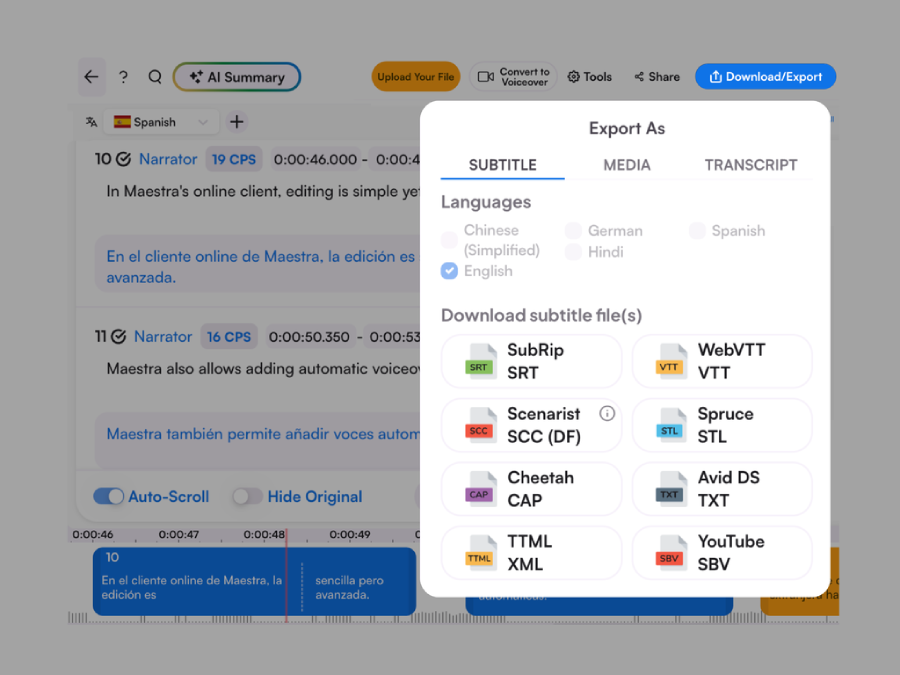Download Spruce STL file

[x=722, y=425]
